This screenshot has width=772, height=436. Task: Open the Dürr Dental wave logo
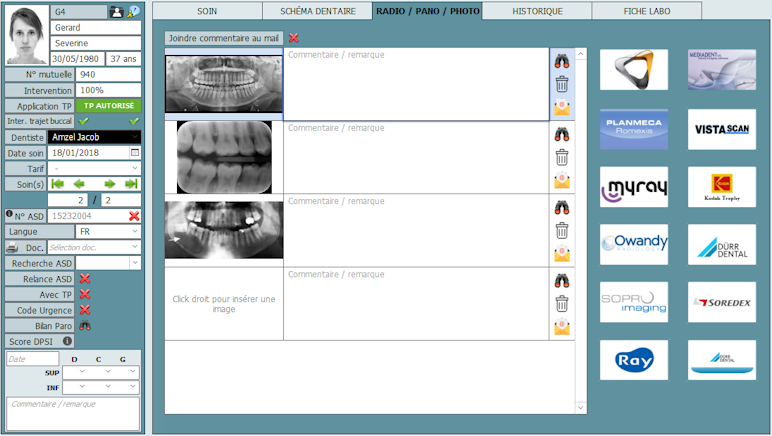tap(722, 360)
